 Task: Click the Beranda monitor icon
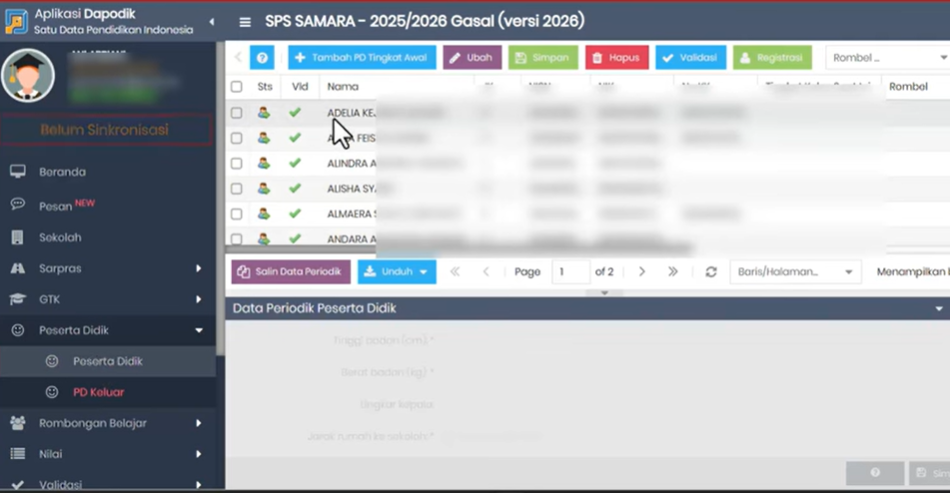18,171
